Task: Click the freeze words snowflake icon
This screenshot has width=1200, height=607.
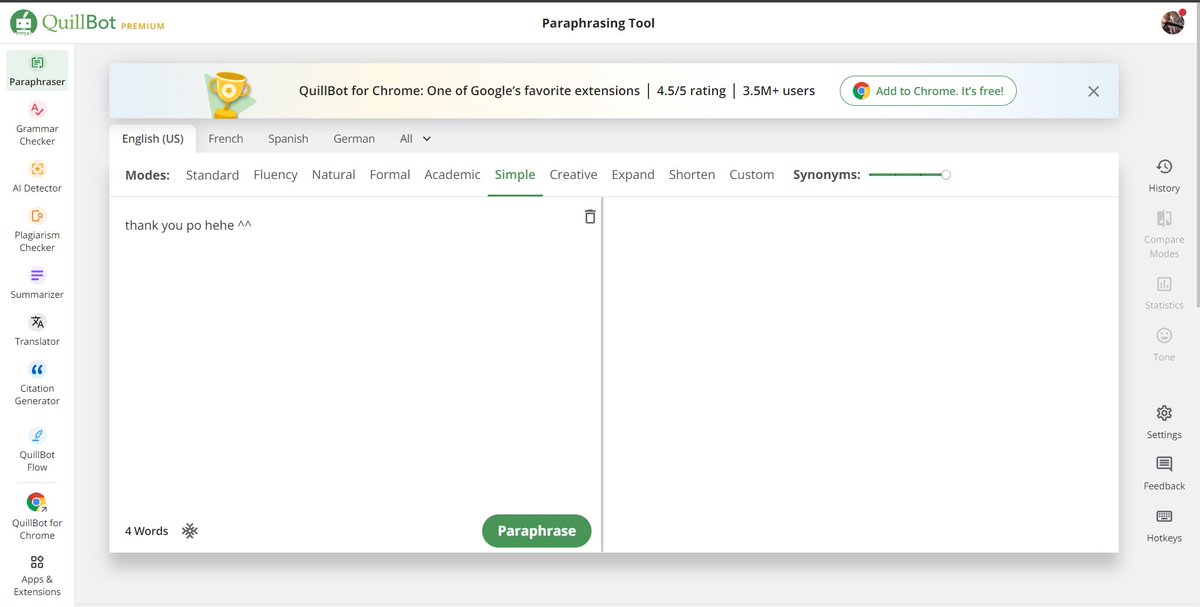Action: [189, 530]
